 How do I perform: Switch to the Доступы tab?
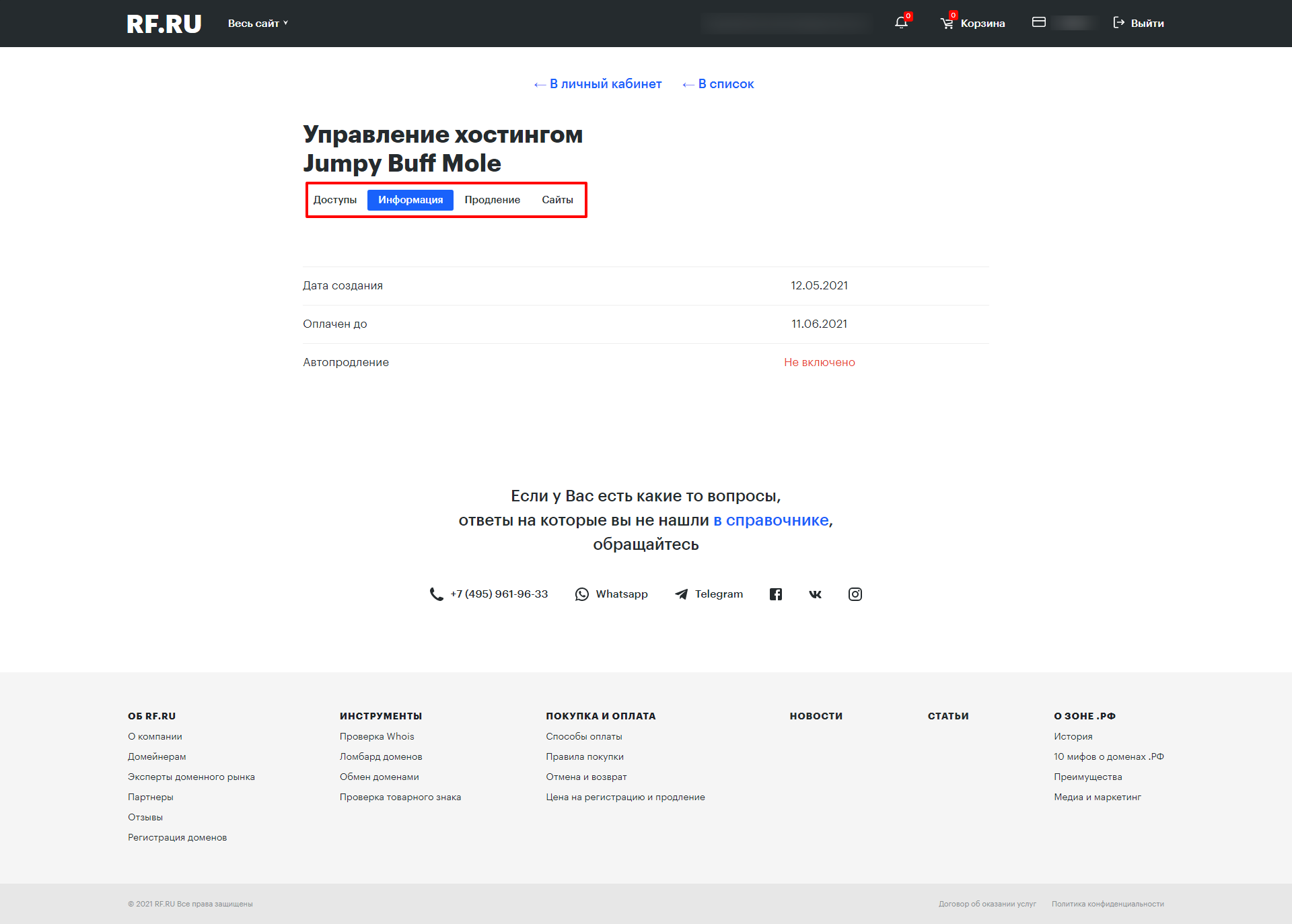click(335, 200)
